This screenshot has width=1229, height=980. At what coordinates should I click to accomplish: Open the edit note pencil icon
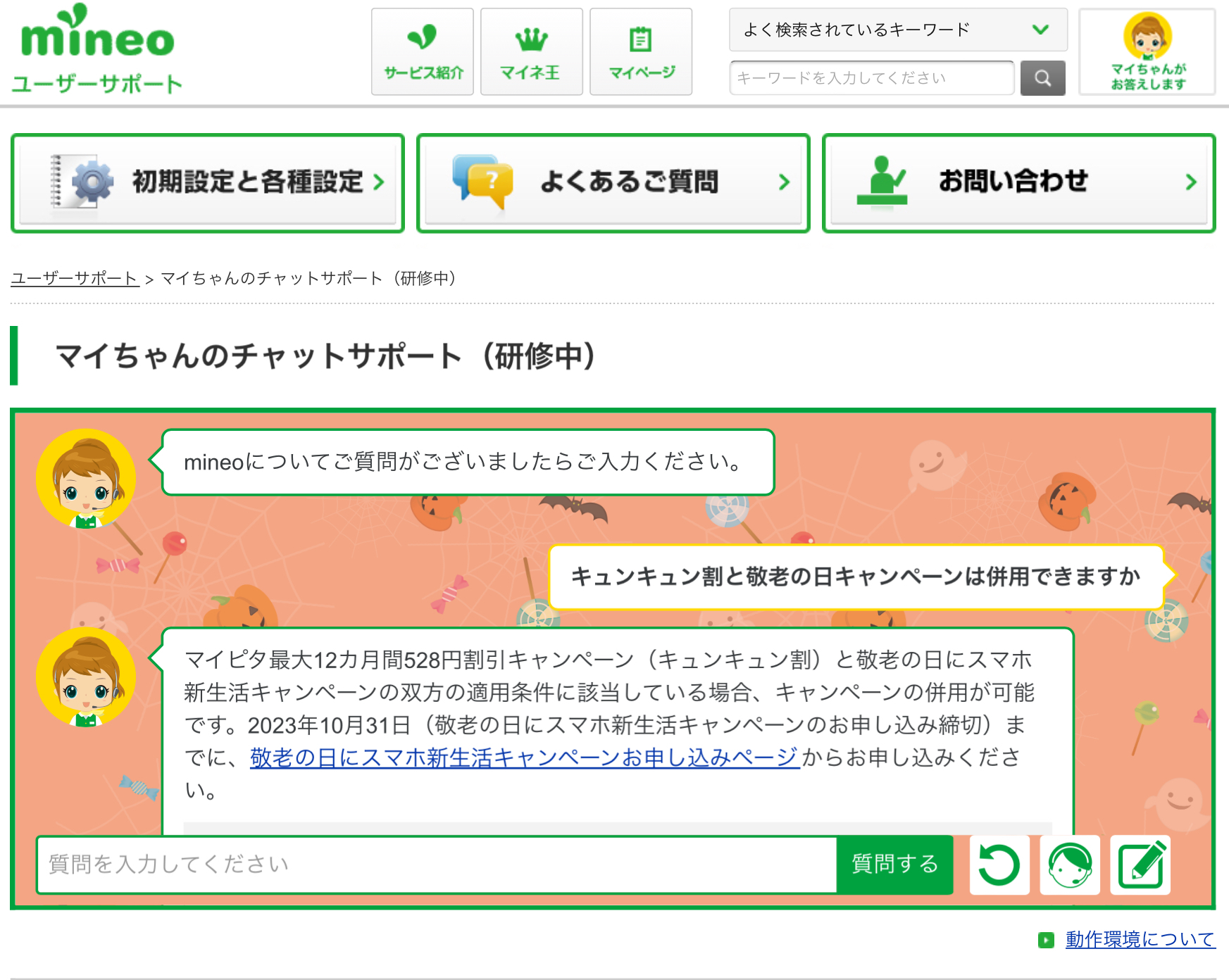1140,865
